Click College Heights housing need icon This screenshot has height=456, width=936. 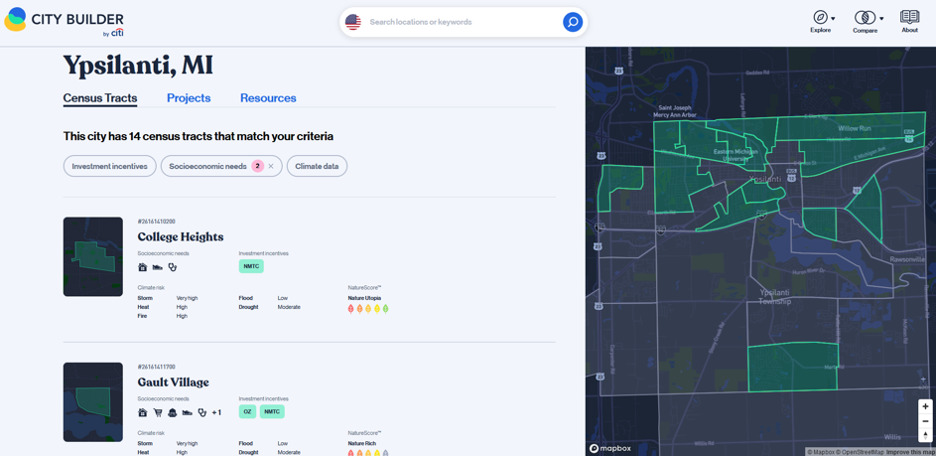pos(143,267)
